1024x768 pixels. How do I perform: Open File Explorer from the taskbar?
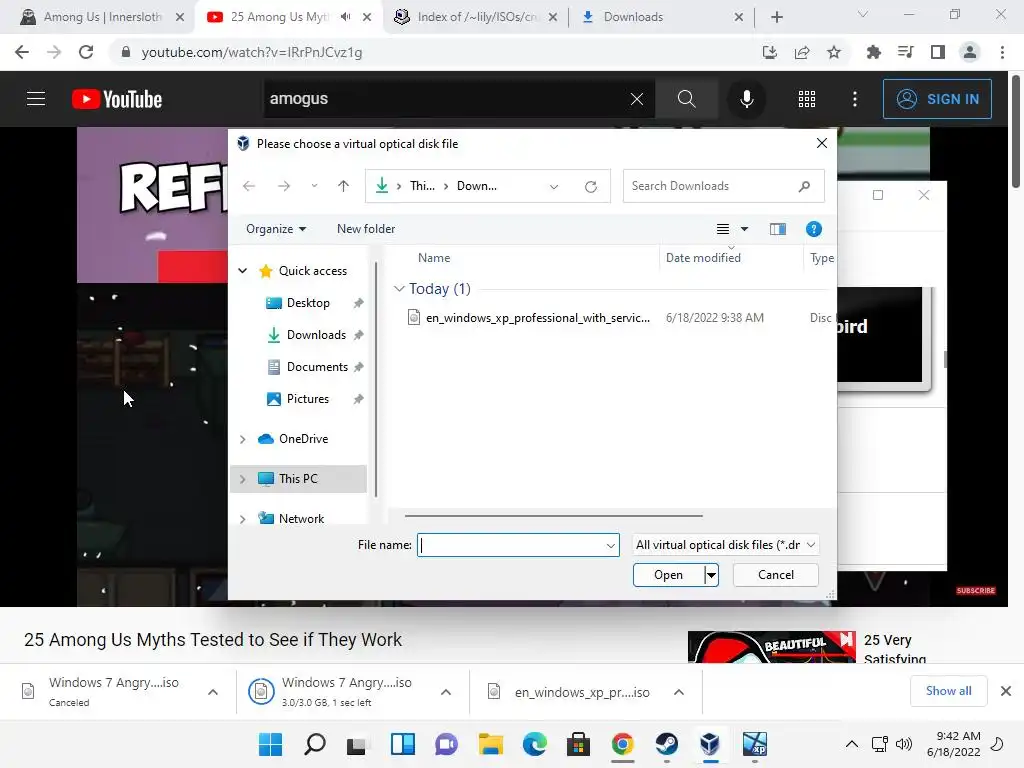pos(490,744)
